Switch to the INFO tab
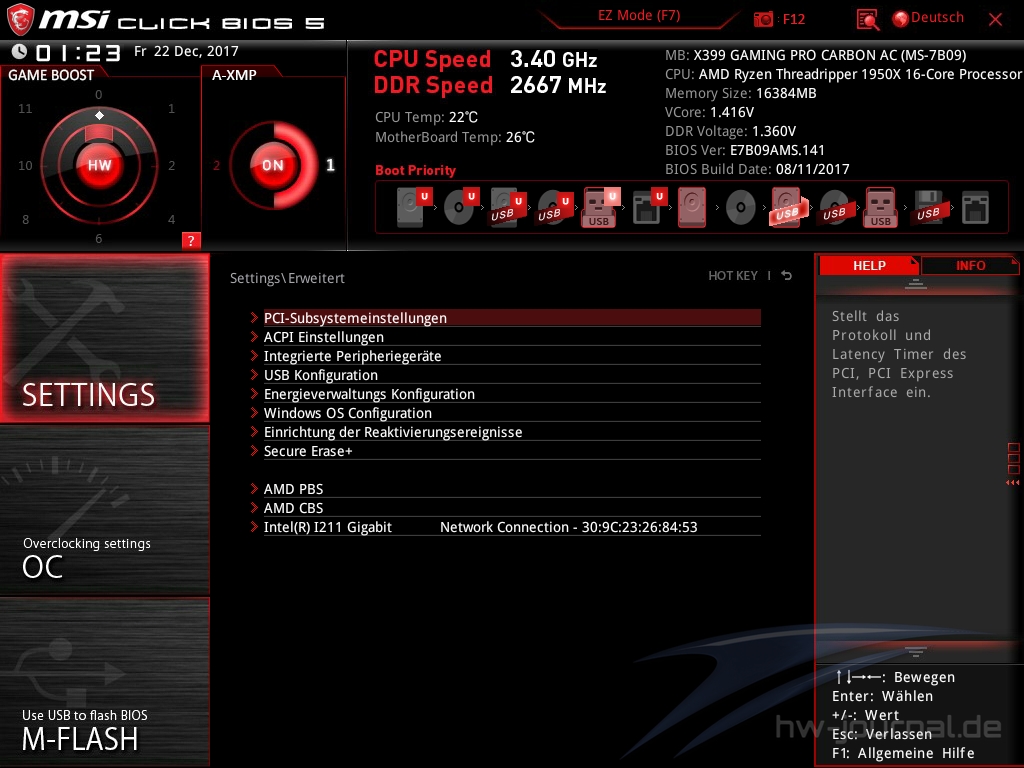This screenshot has width=1024, height=768. tap(969, 265)
